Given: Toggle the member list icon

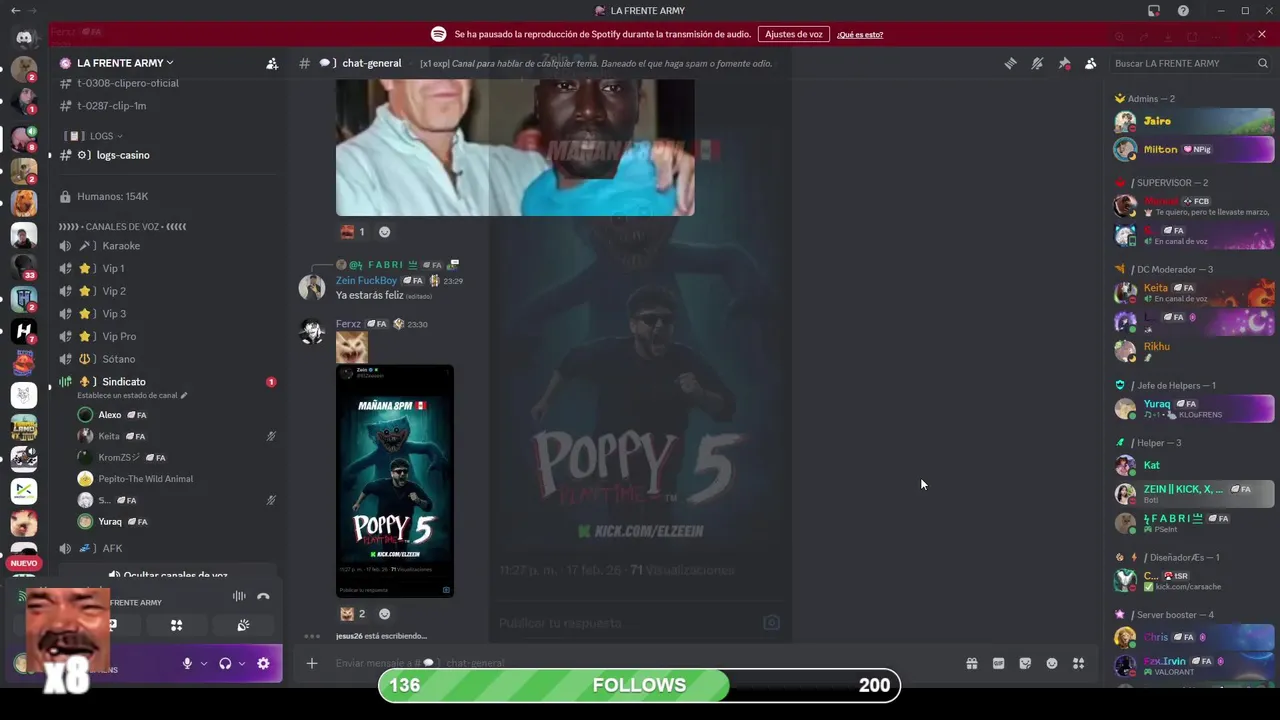Looking at the screenshot, I should tap(1090, 63).
